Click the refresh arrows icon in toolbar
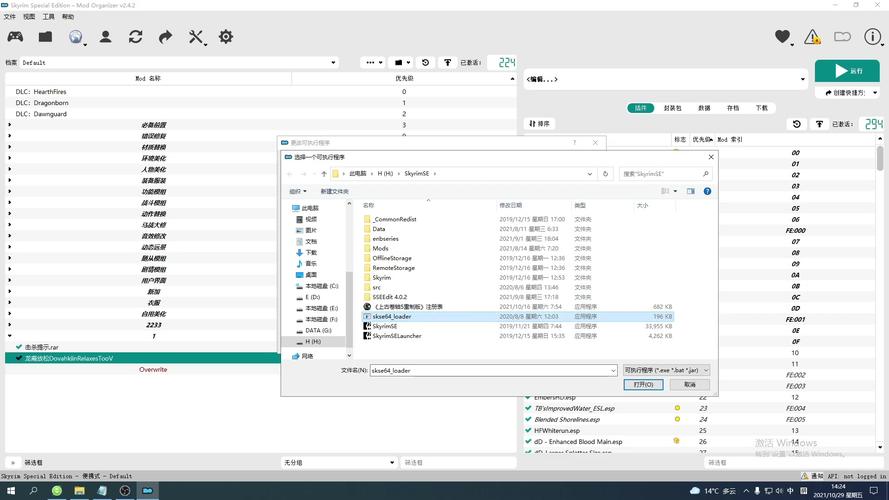Viewport: 889px width, 500px height. (135, 37)
